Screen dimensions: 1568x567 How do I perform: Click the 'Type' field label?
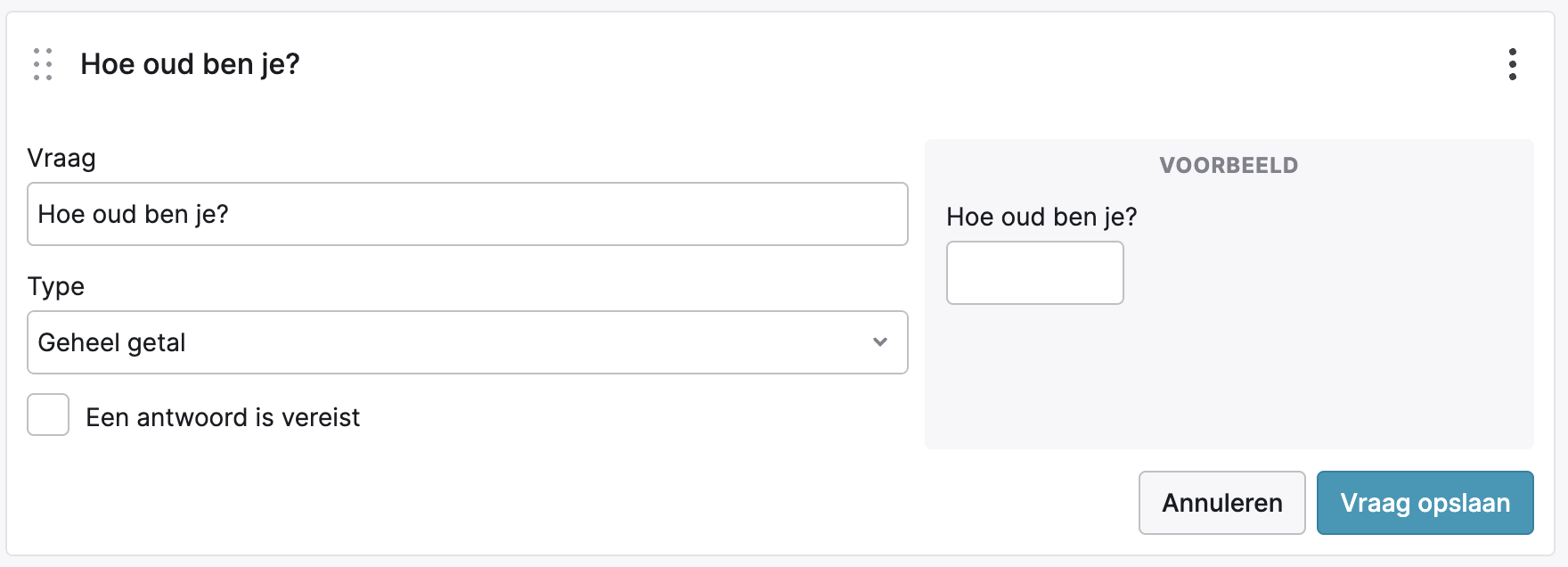pos(56,286)
